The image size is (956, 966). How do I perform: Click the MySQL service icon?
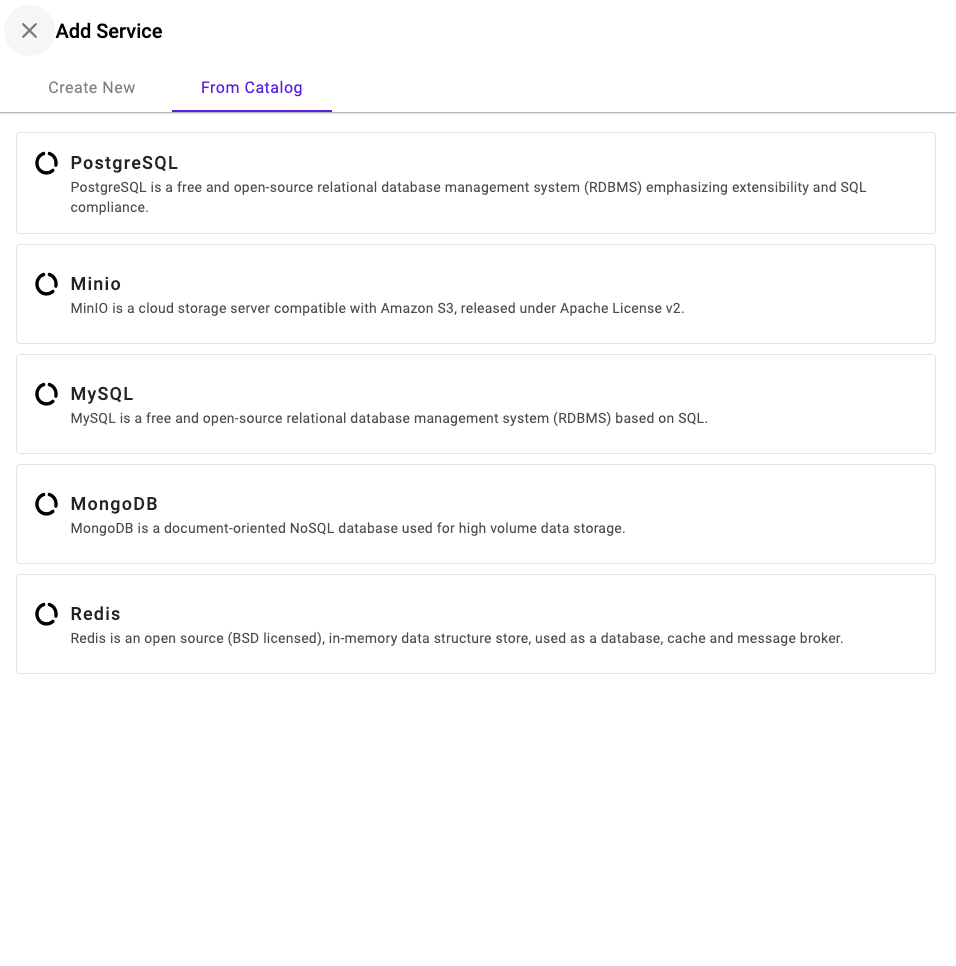pos(46,394)
